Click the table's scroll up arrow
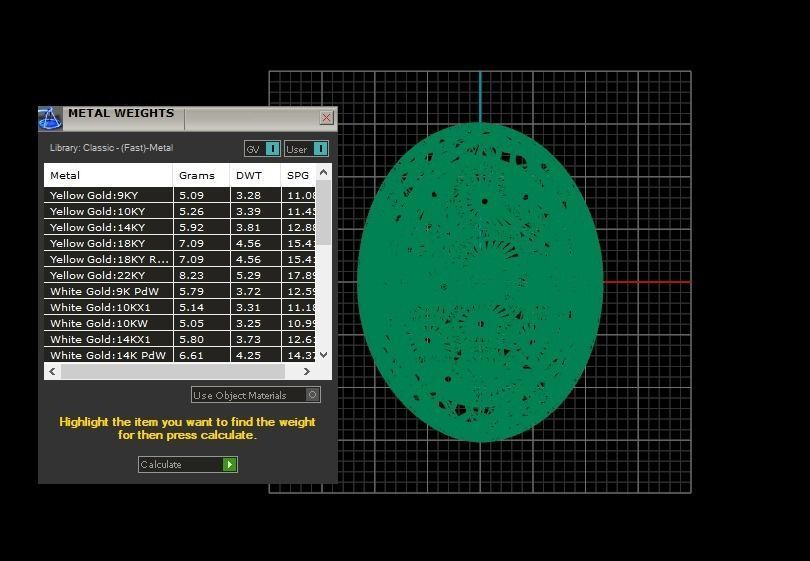The image size is (810, 561). click(x=323, y=173)
